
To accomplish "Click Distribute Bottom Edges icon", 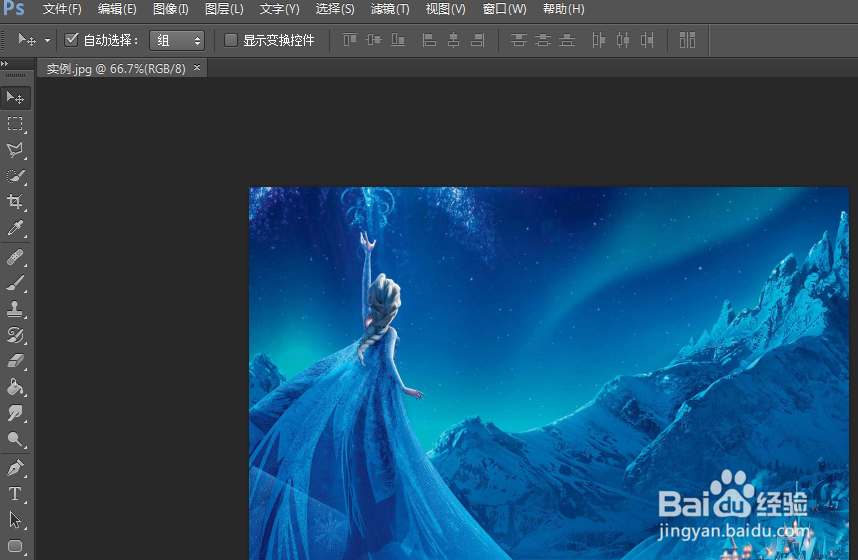I will click(x=567, y=40).
